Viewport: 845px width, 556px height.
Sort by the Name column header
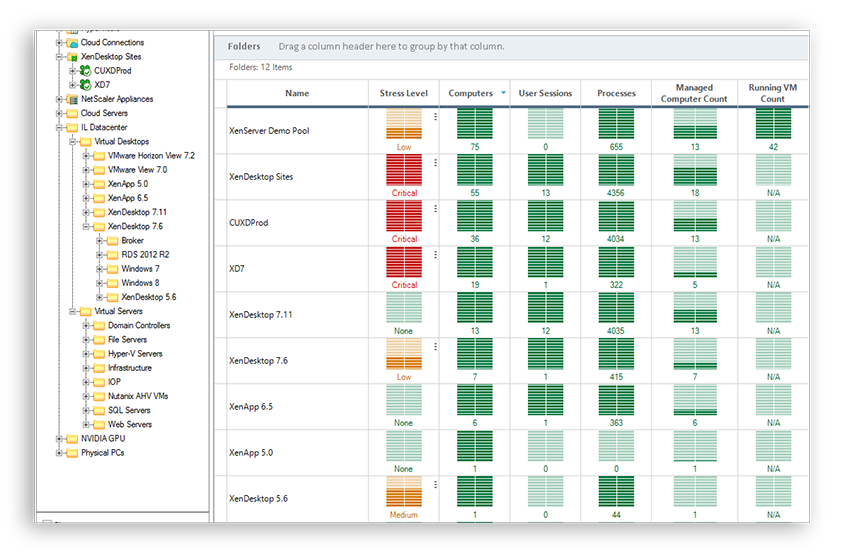point(297,93)
